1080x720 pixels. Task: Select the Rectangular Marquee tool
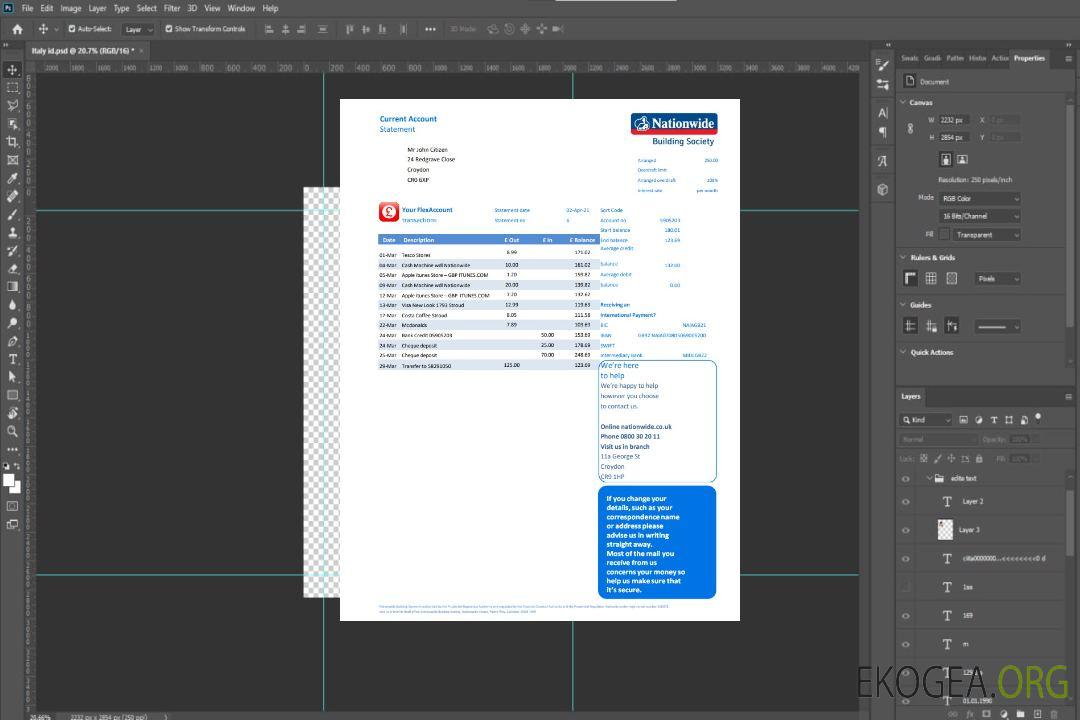[x=12, y=88]
